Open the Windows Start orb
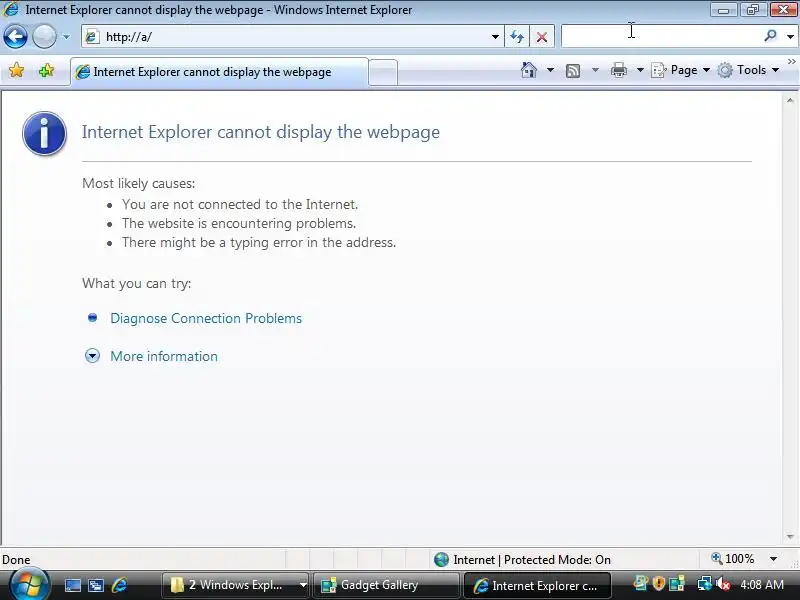Viewport: 800px width, 600px height. [29, 585]
